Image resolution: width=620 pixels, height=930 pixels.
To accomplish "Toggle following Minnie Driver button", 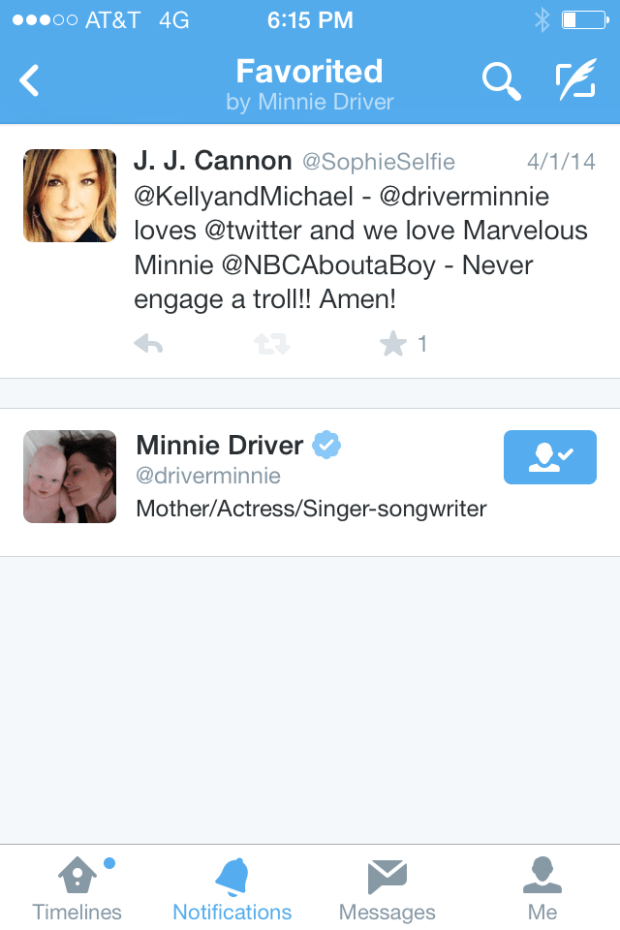I will tap(549, 457).
